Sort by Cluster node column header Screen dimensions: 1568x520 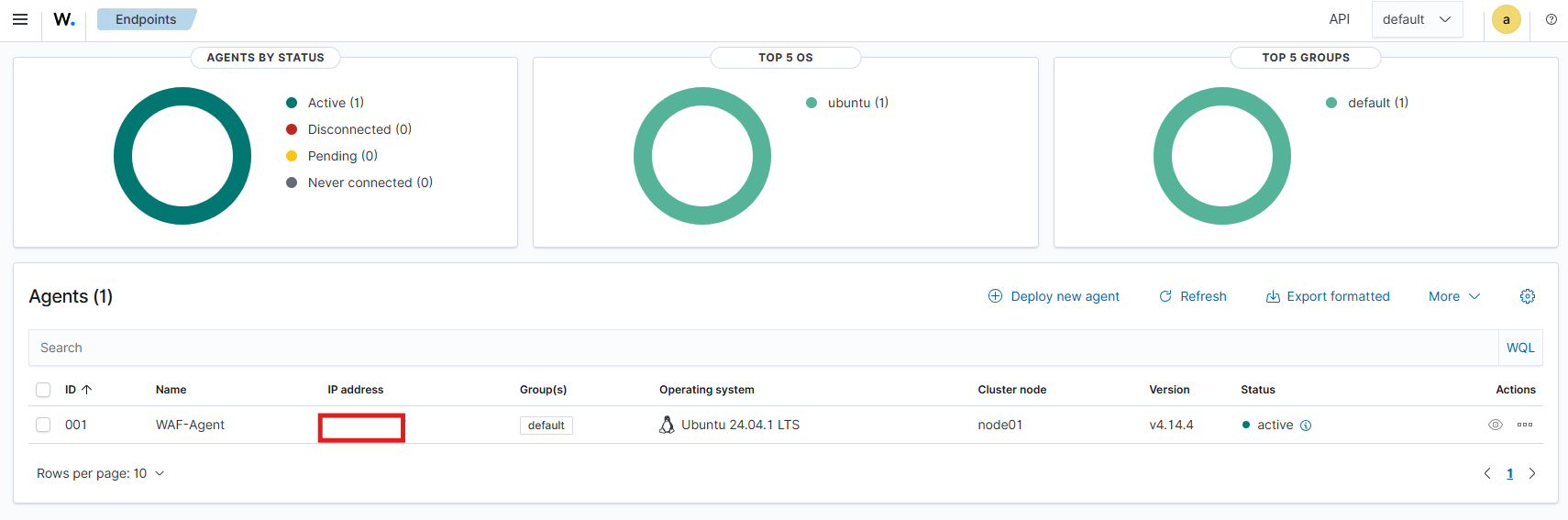coord(1012,390)
